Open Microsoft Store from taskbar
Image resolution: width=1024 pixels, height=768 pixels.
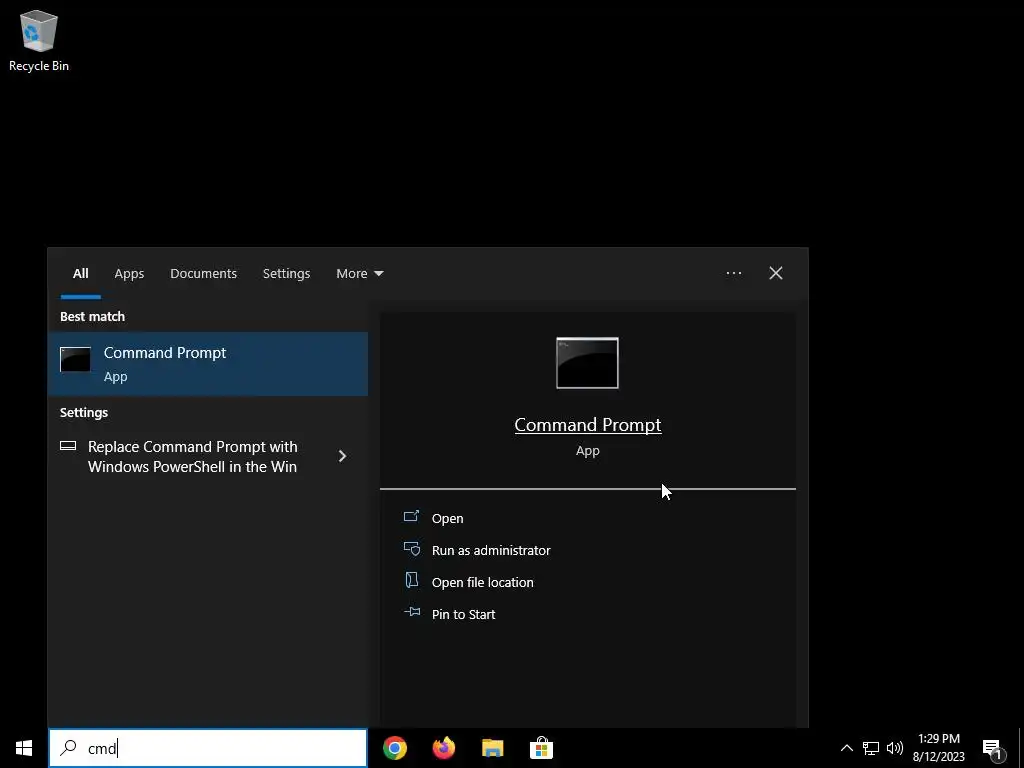(x=541, y=748)
